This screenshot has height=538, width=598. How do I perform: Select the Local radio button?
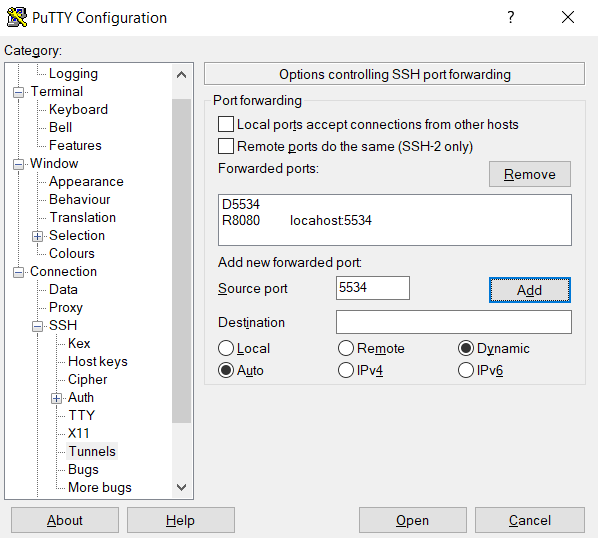pos(226,348)
